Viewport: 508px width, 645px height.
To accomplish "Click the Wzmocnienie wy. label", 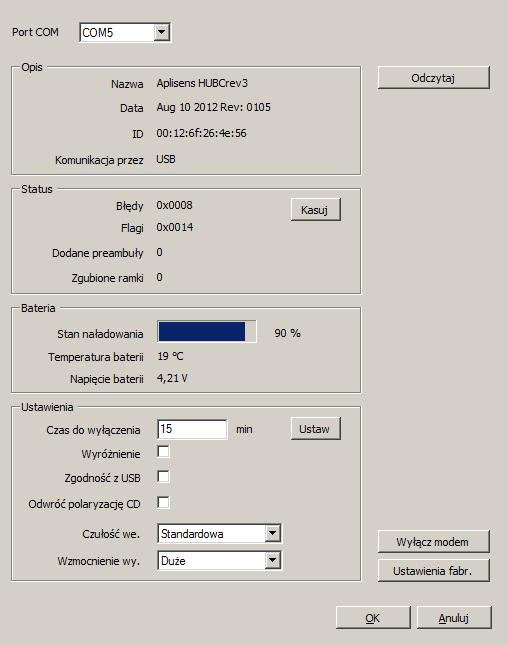I will click(x=99, y=561).
